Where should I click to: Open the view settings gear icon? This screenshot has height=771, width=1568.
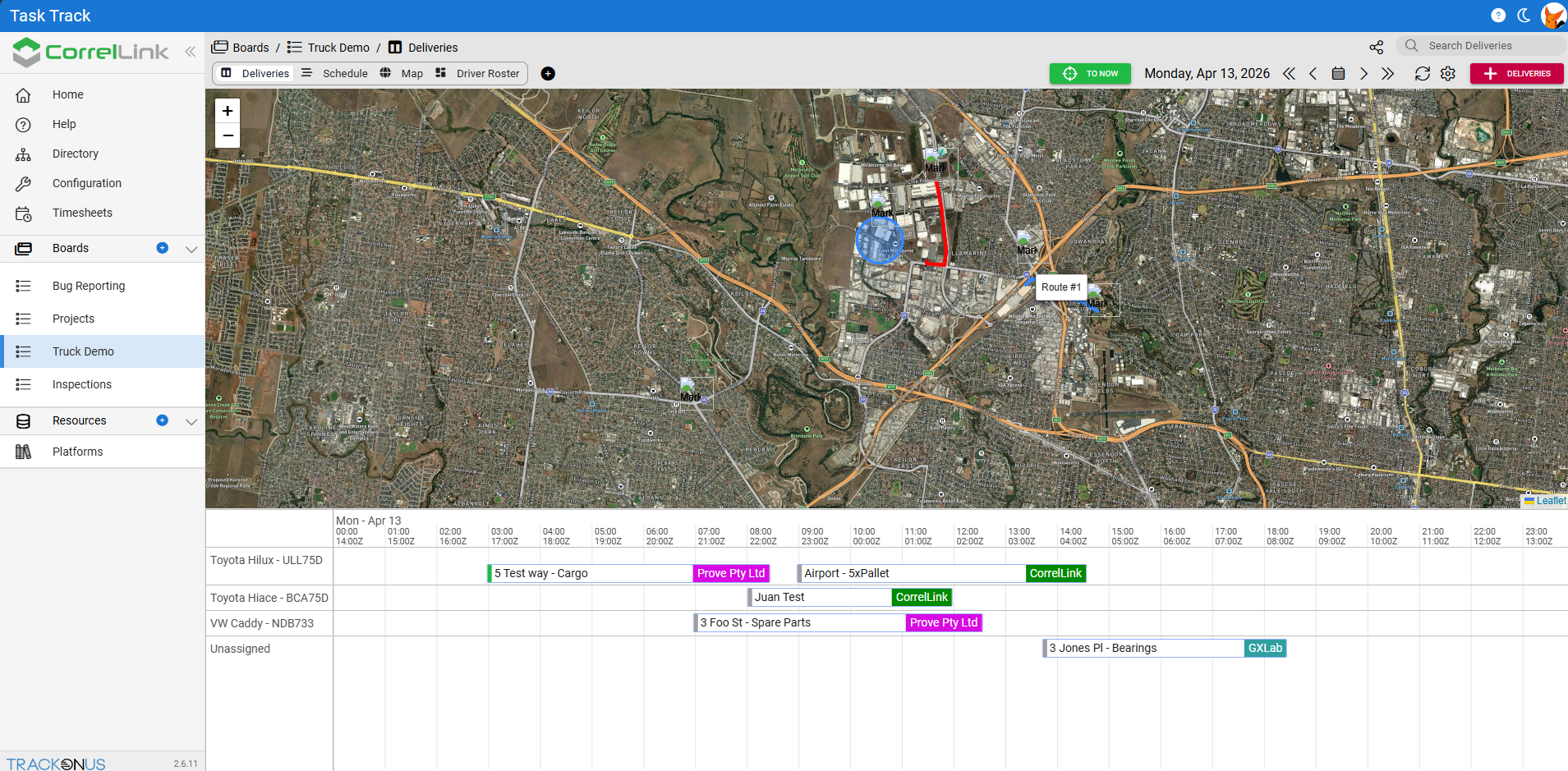(x=1448, y=74)
